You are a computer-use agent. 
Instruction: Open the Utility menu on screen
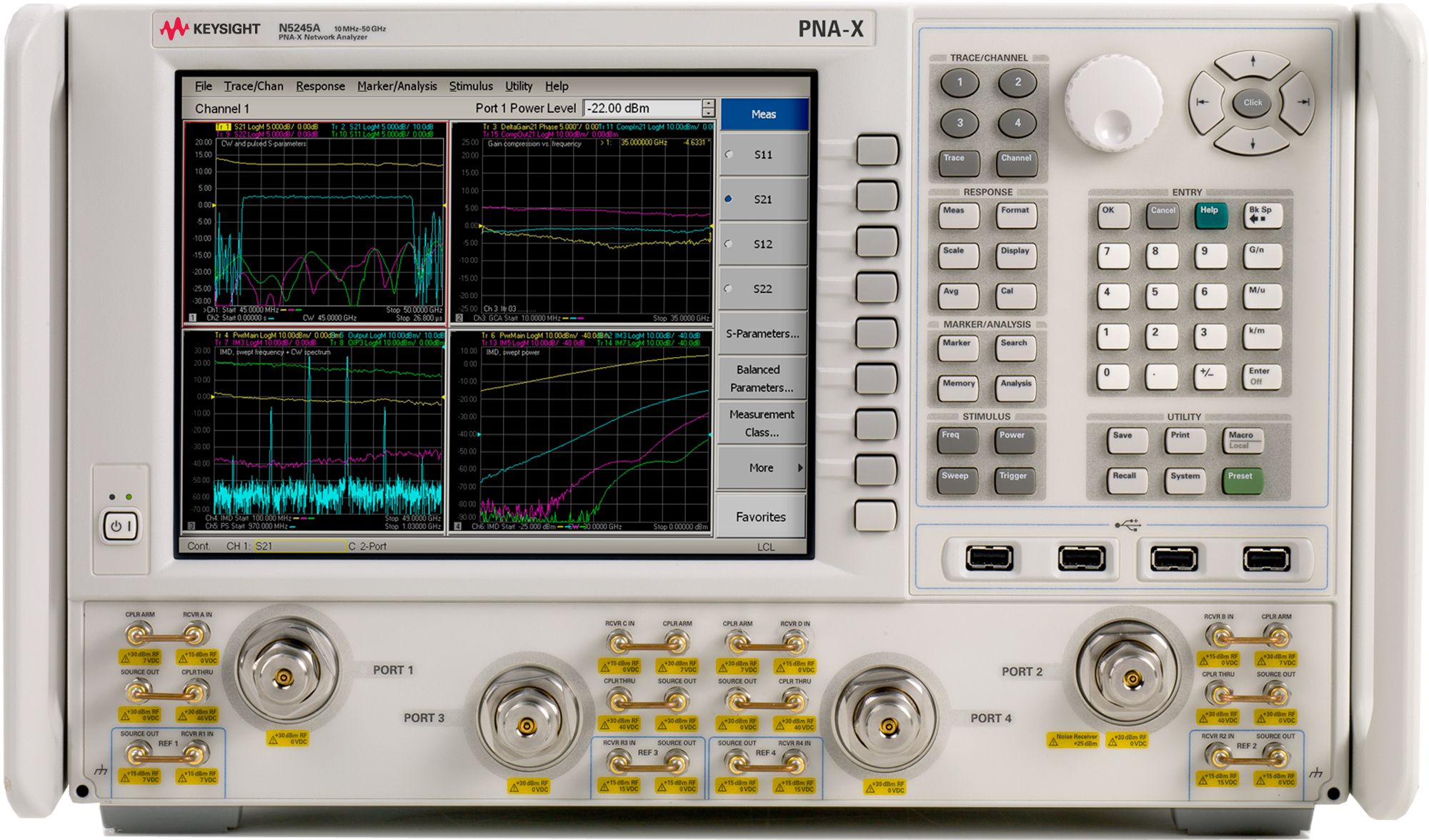tap(519, 86)
